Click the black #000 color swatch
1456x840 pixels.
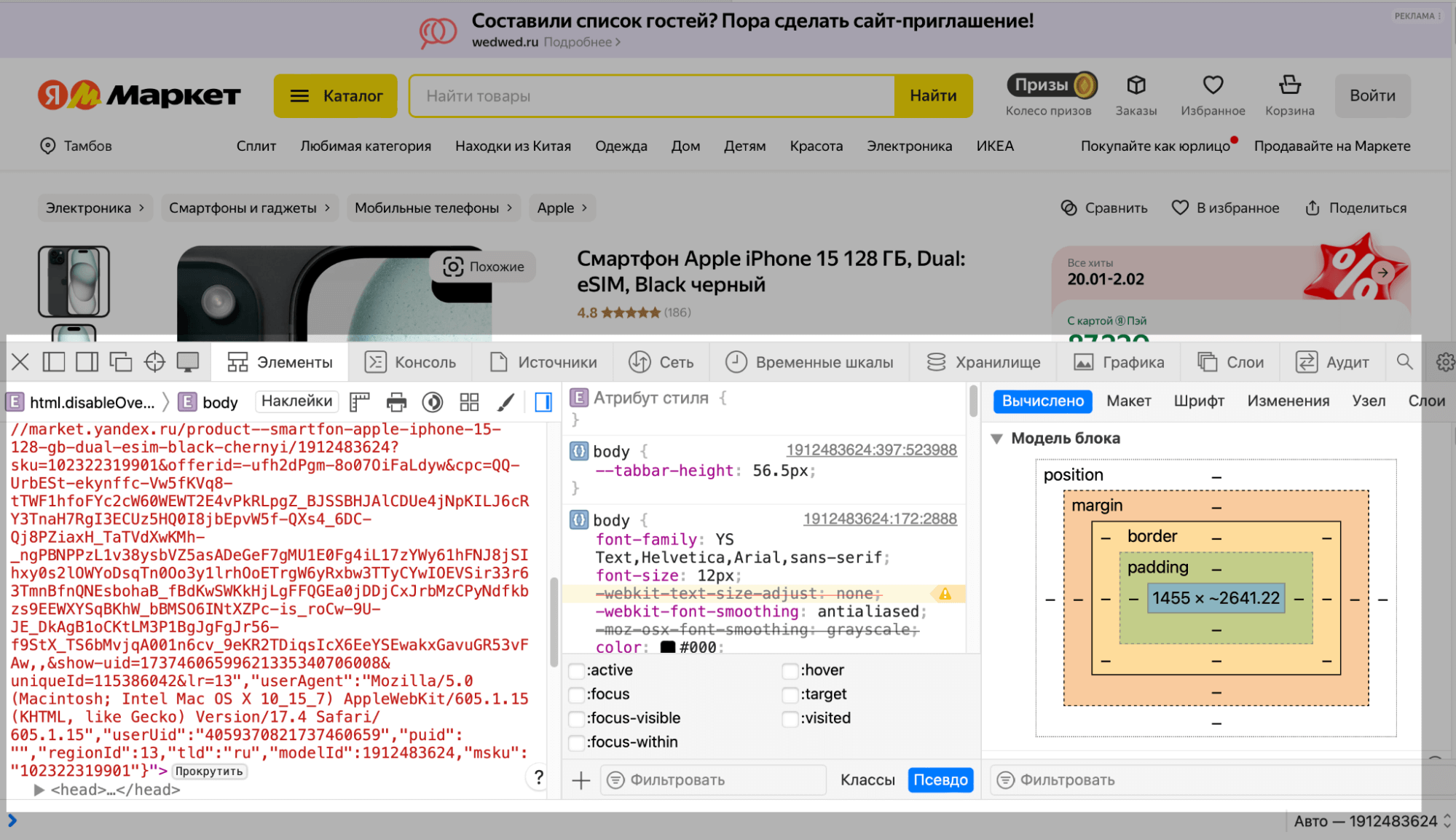point(668,647)
